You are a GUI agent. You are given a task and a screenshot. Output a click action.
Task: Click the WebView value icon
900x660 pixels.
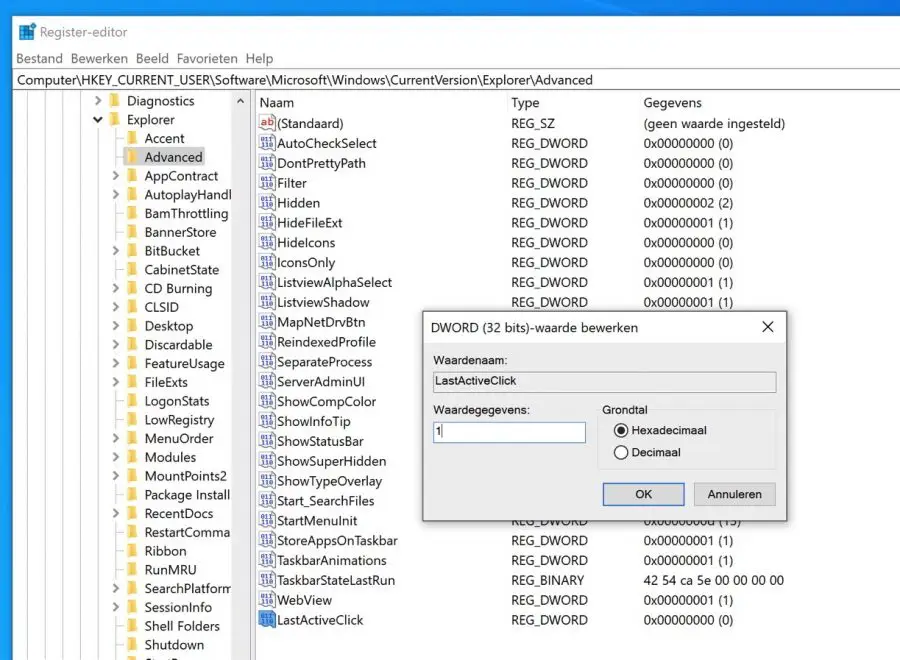(267, 600)
